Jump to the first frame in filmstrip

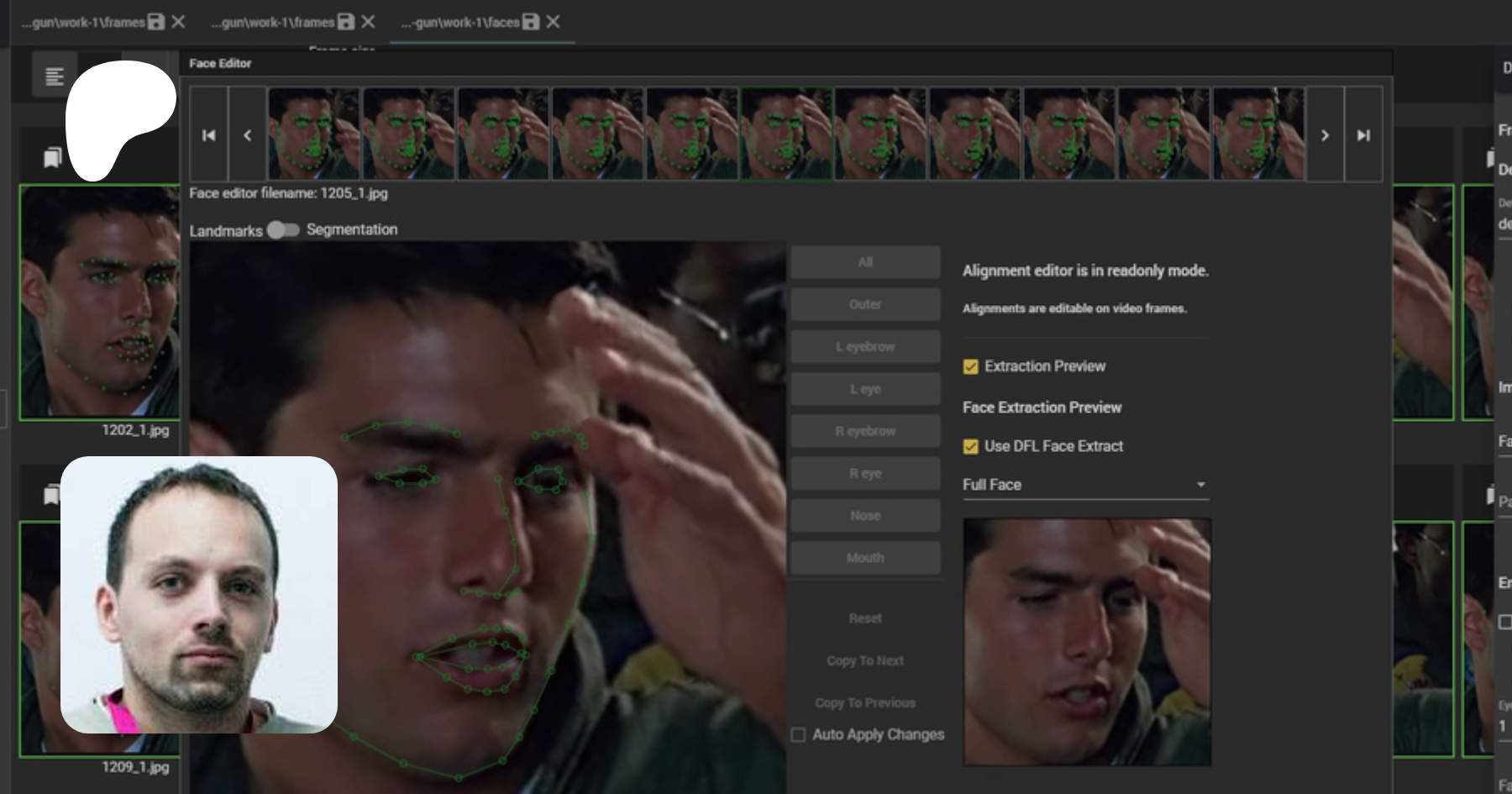tap(209, 135)
